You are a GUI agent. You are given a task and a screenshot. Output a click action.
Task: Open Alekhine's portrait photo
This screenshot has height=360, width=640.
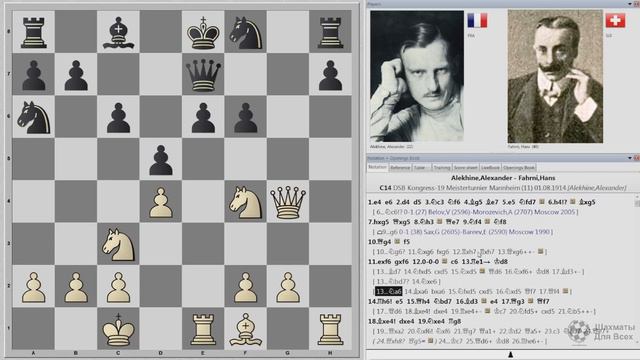416,76
